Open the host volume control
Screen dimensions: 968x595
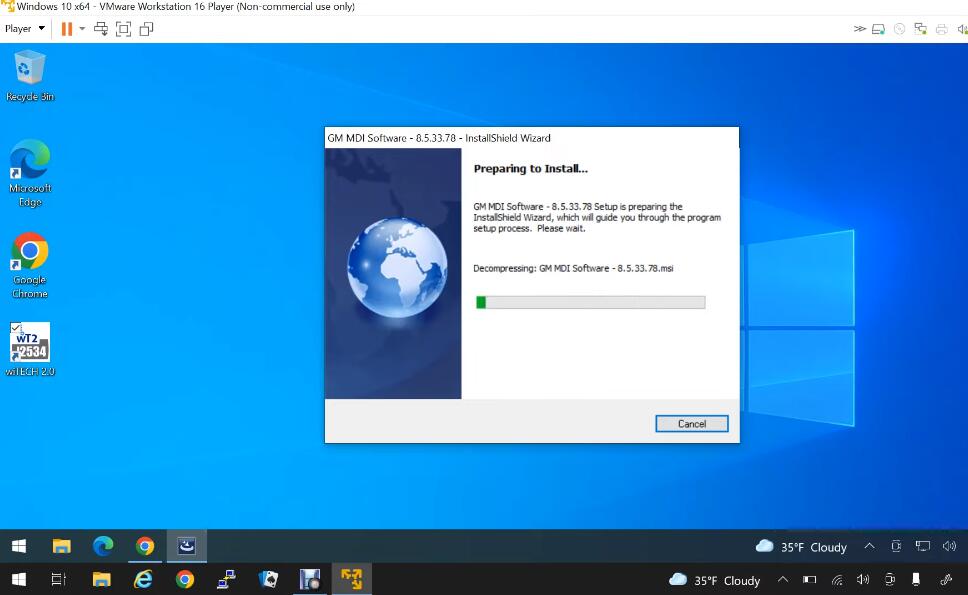coord(863,580)
